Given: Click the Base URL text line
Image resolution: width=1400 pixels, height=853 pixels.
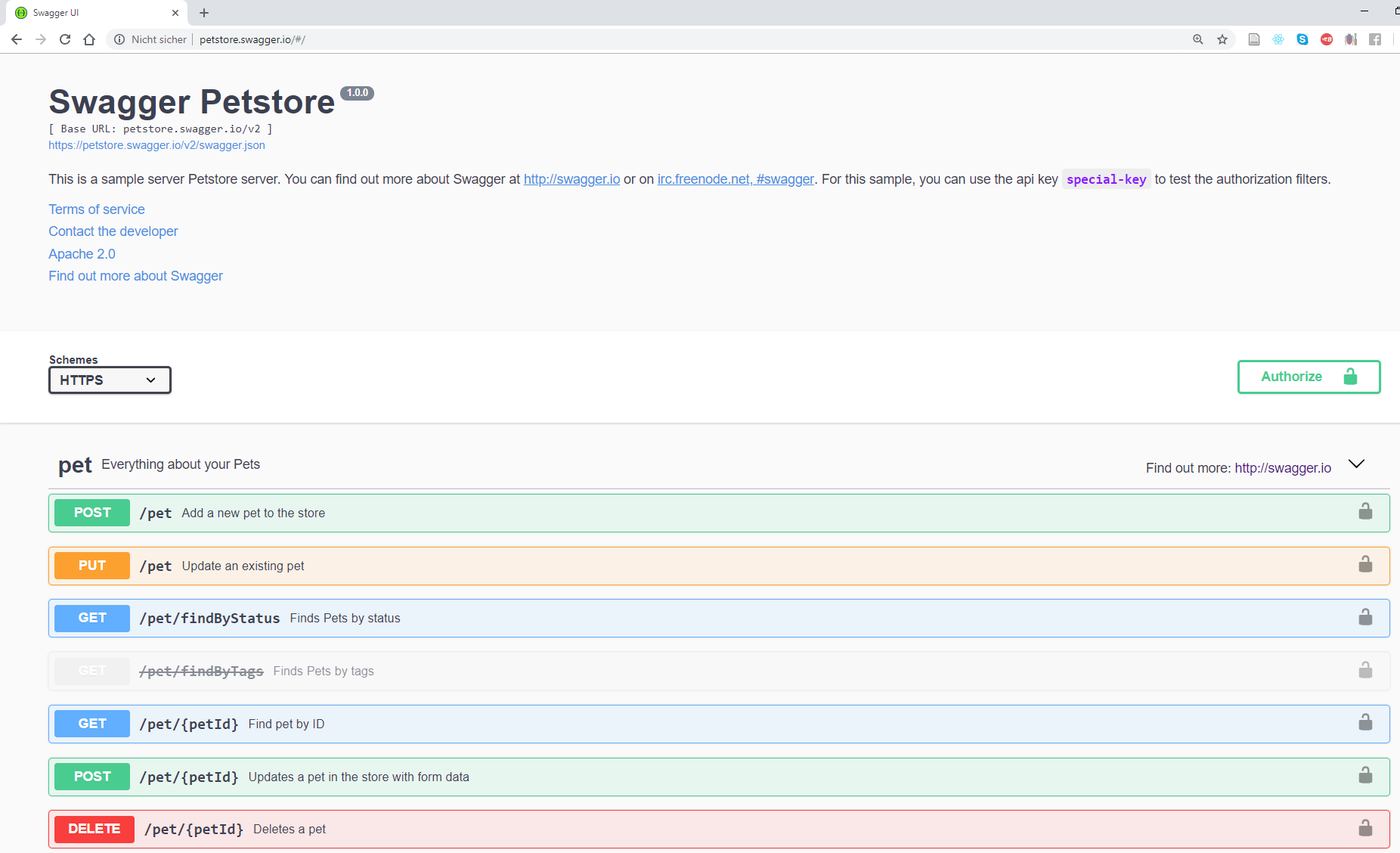Looking at the screenshot, I should click(x=160, y=129).
